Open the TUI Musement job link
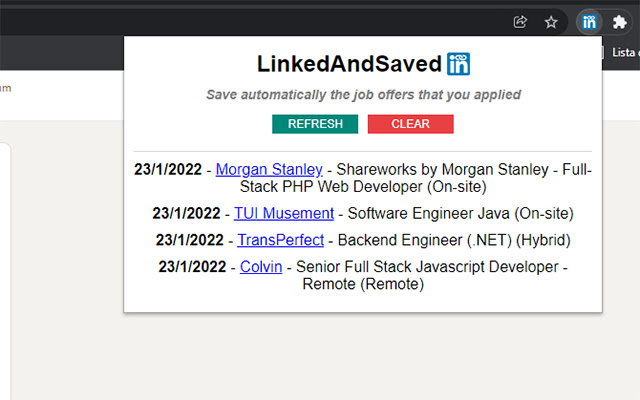The height and width of the screenshot is (400, 640). click(x=284, y=213)
